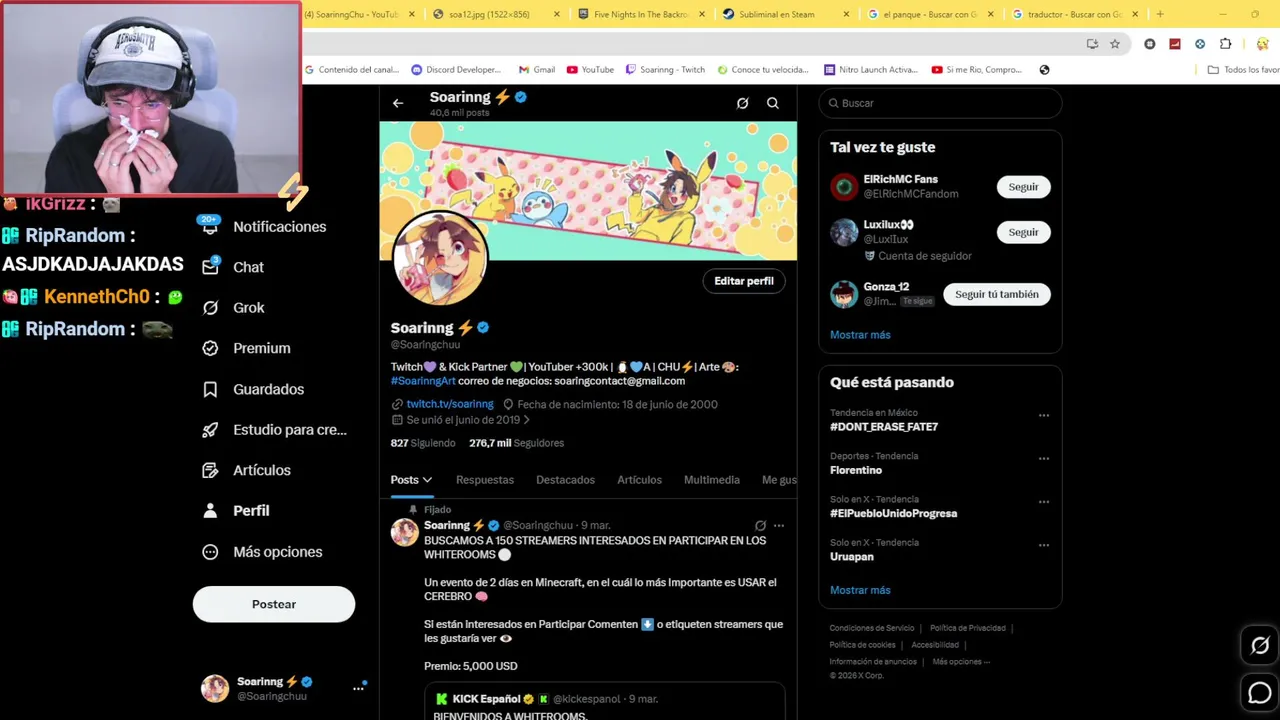This screenshot has width=1280, height=720.
Task: Click the #DONT_ERASE_FATE7 trend
Action: 884,427
